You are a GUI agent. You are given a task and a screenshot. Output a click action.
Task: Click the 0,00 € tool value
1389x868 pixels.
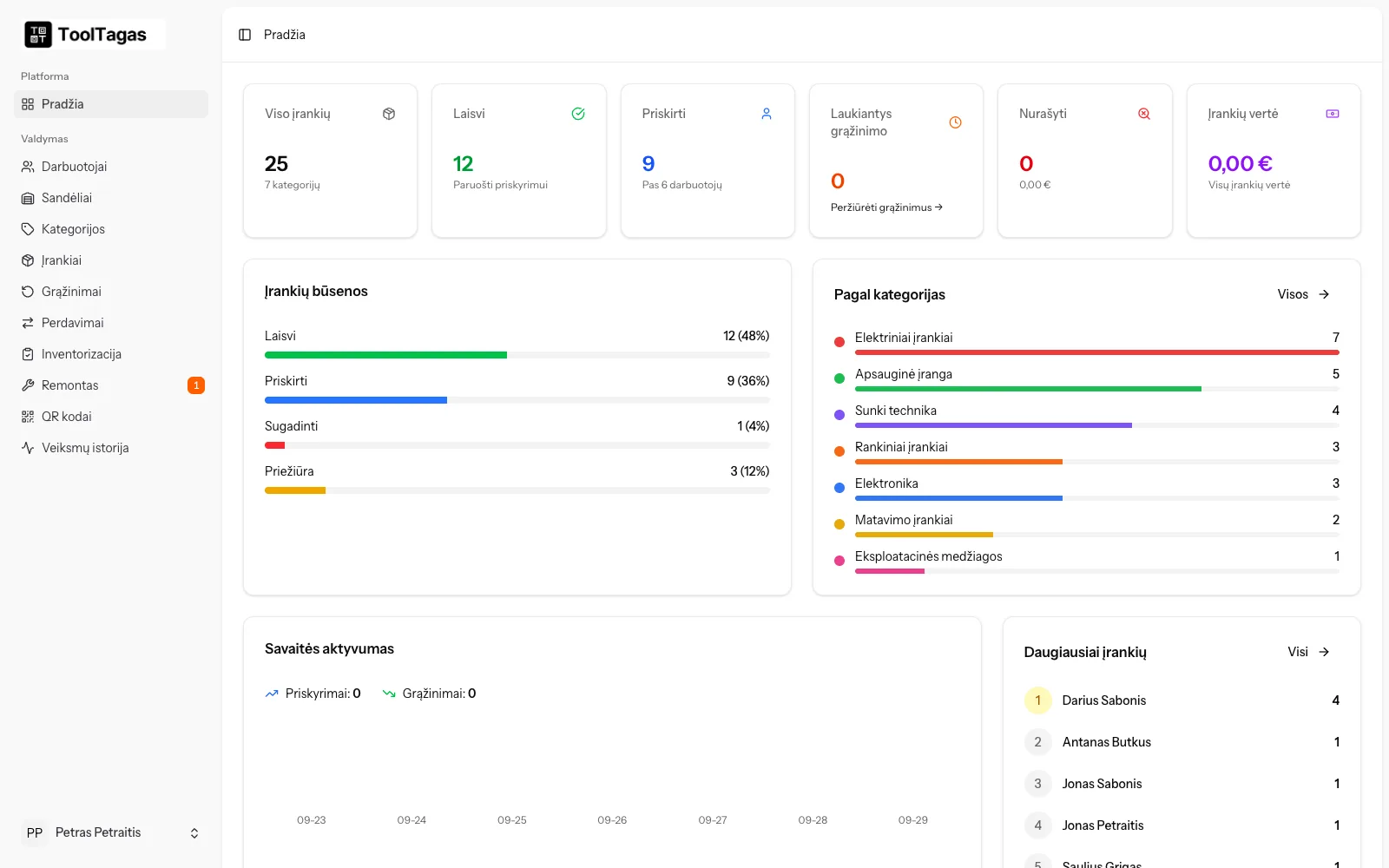tap(1241, 164)
